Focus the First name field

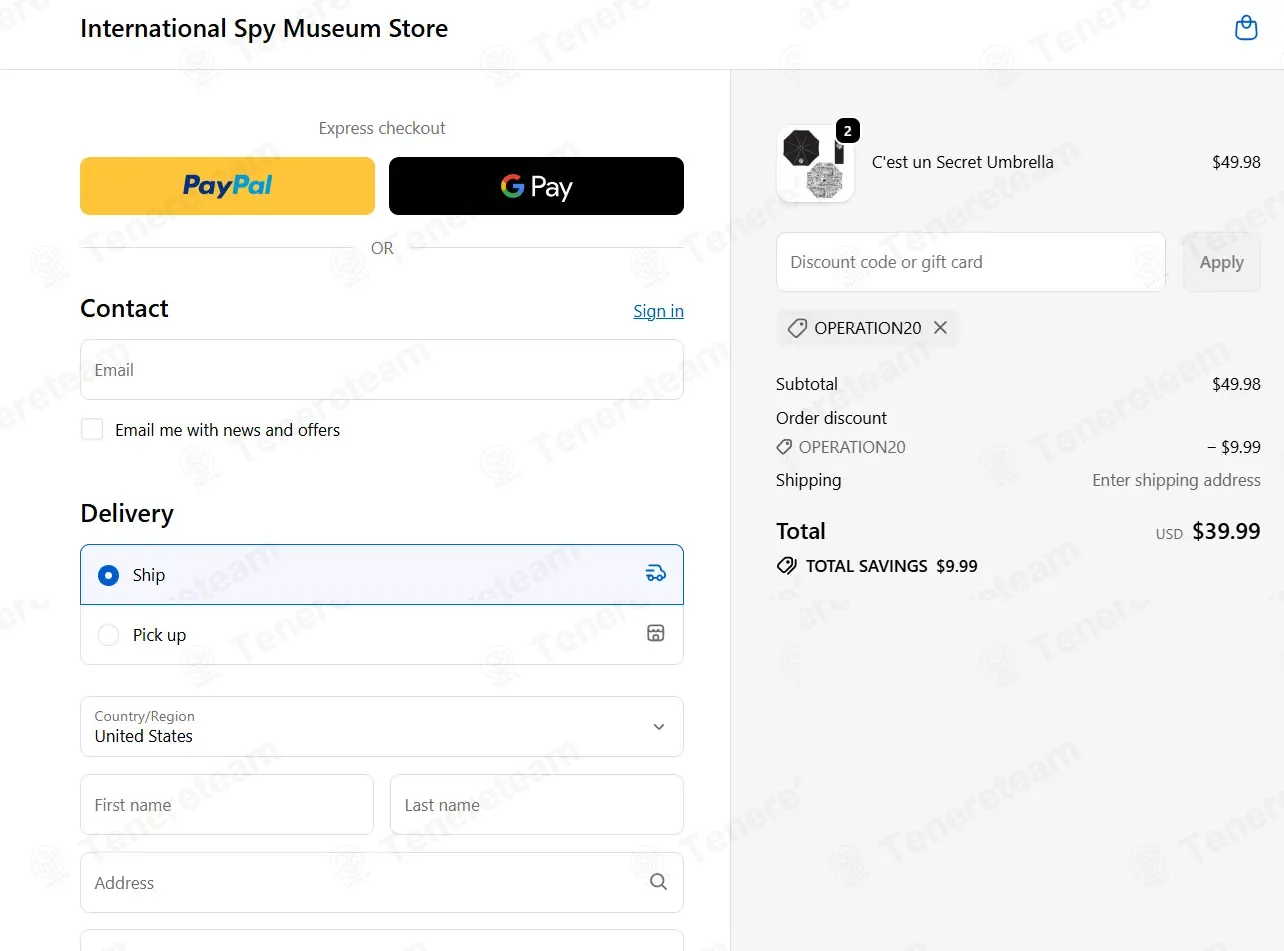point(227,805)
